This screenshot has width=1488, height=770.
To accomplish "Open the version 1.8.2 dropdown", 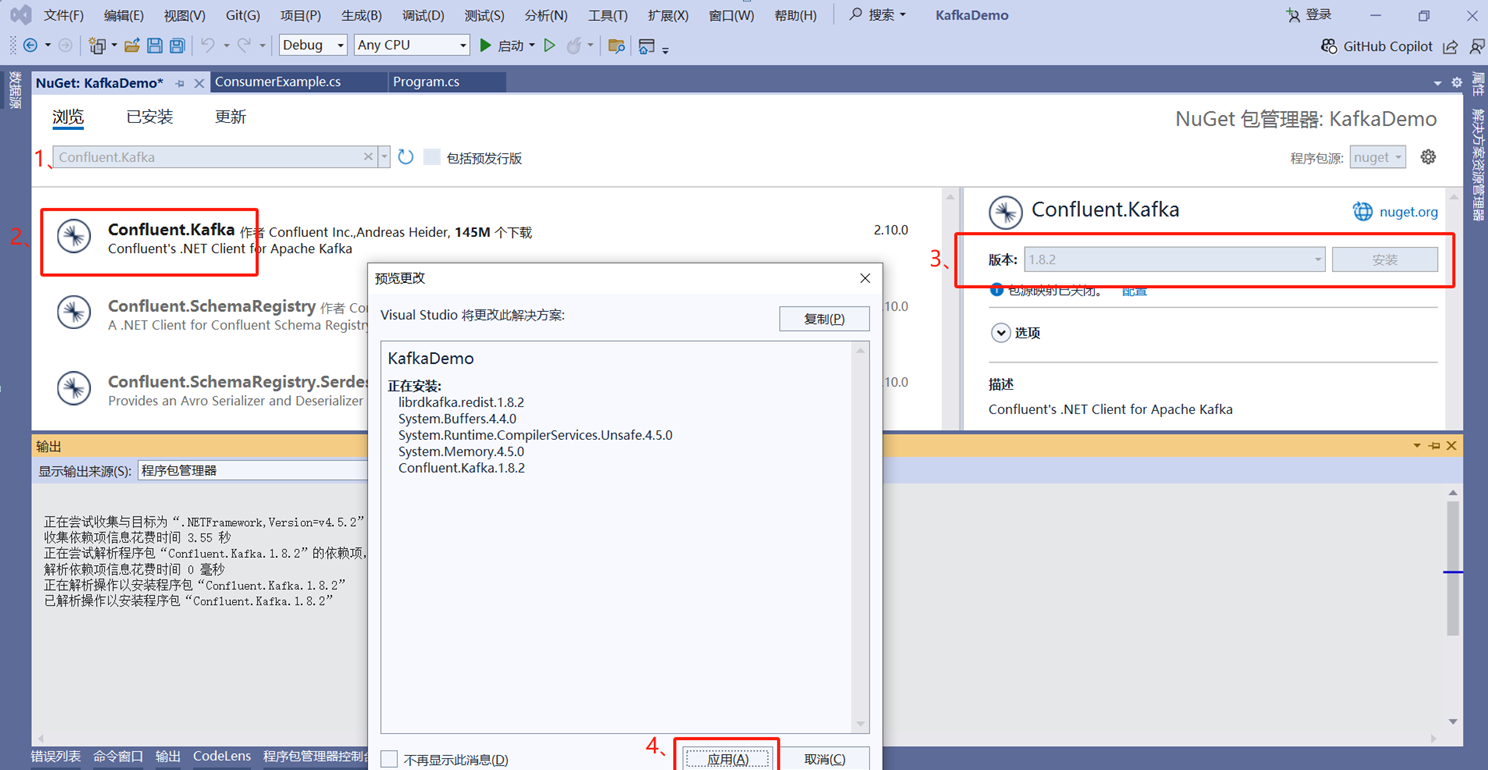I will pyautogui.click(x=1174, y=259).
